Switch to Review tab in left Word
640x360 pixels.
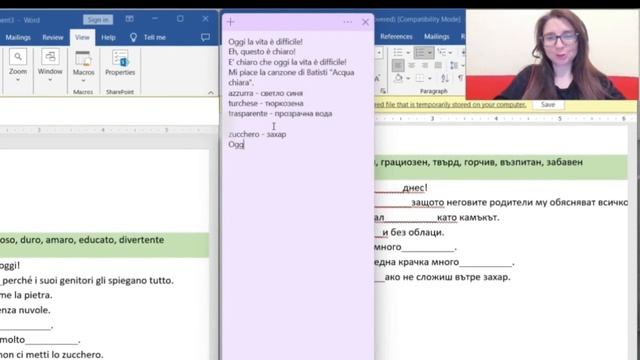pos(53,37)
